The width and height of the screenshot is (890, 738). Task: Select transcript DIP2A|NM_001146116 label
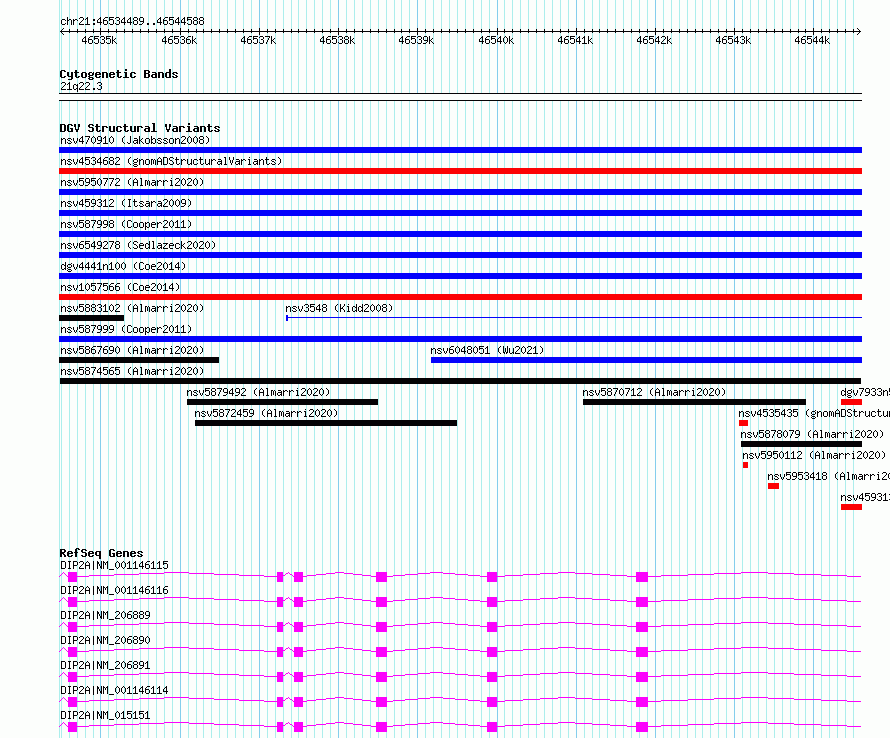click(114, 590)
